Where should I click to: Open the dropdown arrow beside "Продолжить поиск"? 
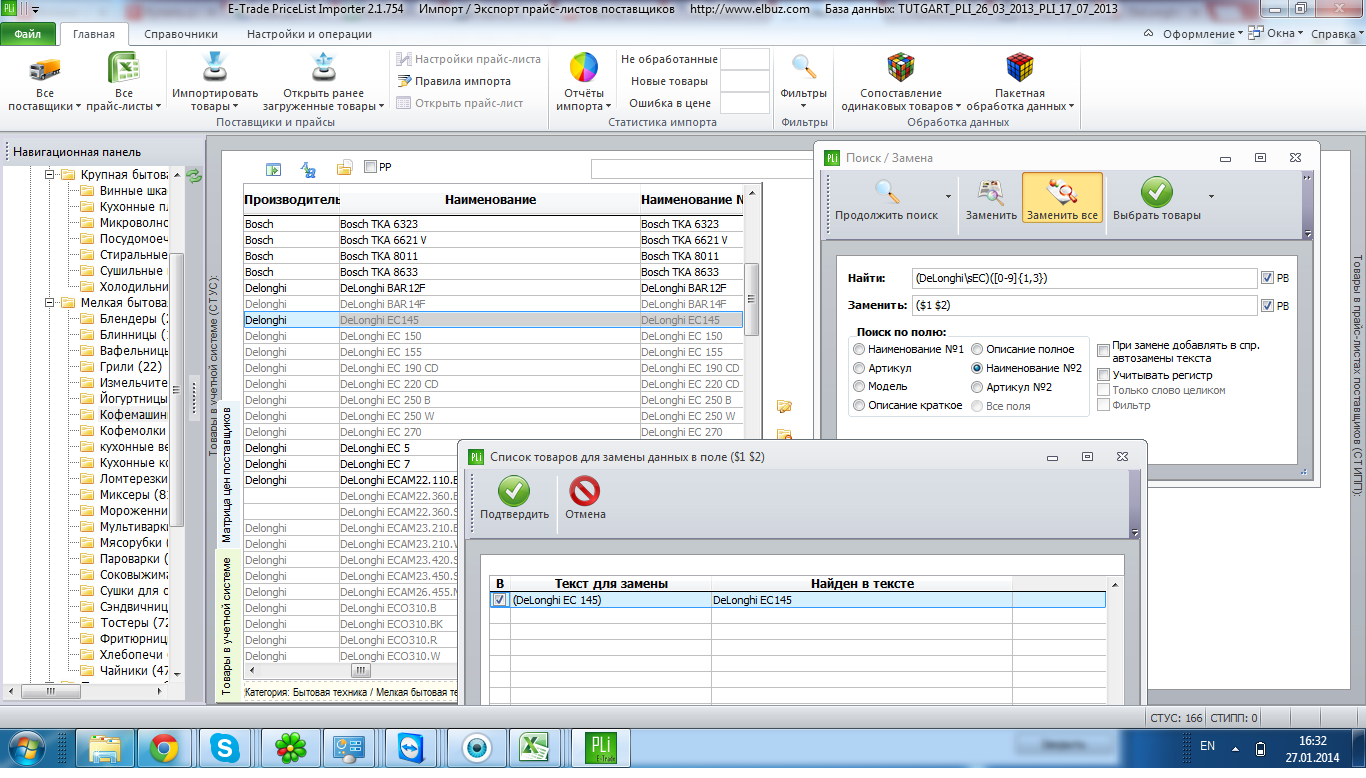[x=948, y=197]
